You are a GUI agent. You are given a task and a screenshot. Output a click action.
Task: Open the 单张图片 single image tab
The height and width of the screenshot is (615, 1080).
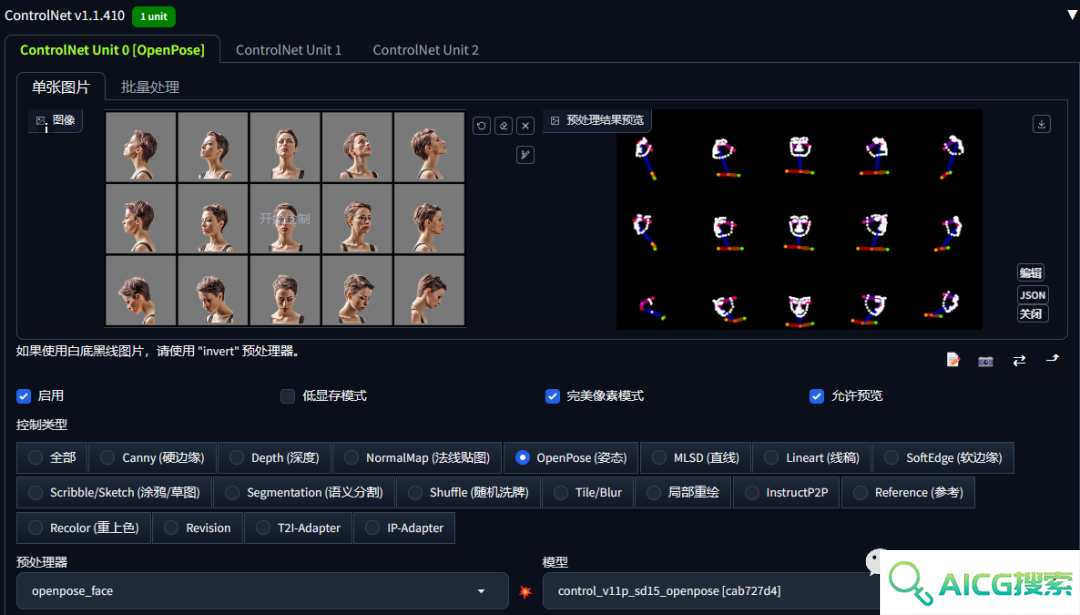(61, 87)
